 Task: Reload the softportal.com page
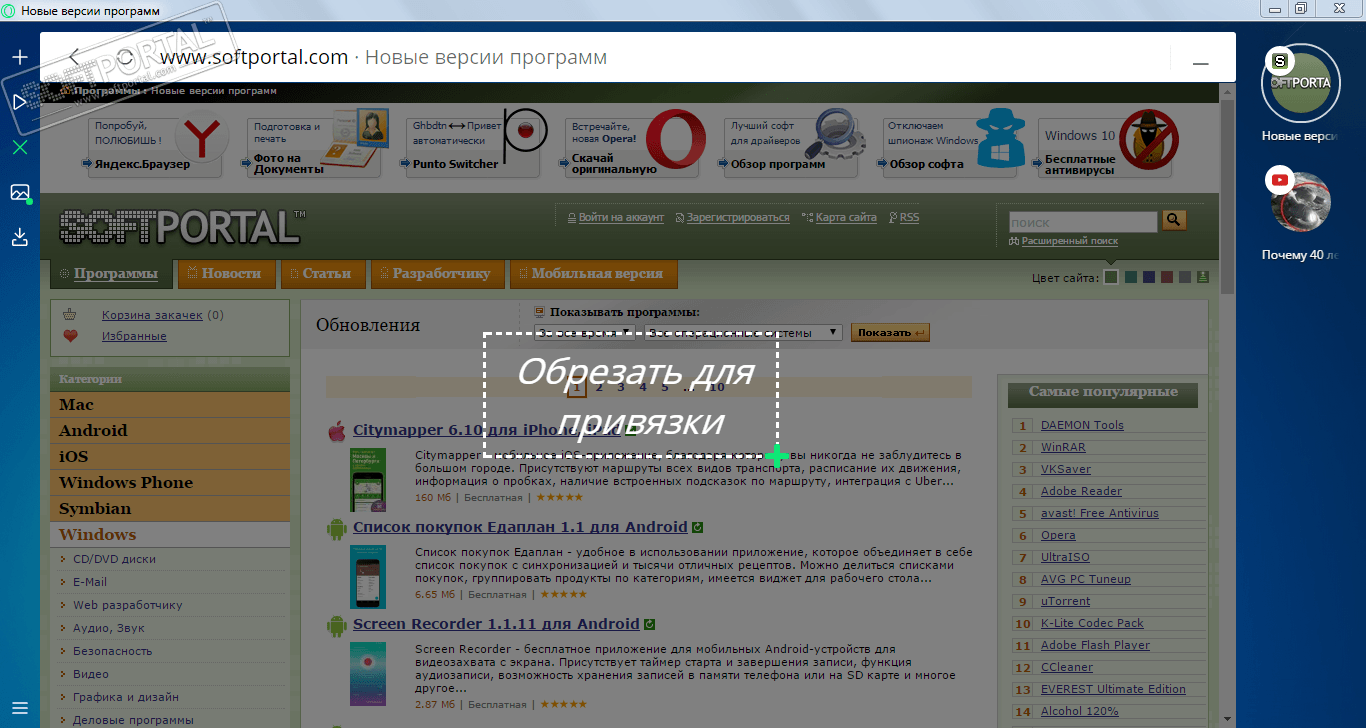(x=125, y=57)
